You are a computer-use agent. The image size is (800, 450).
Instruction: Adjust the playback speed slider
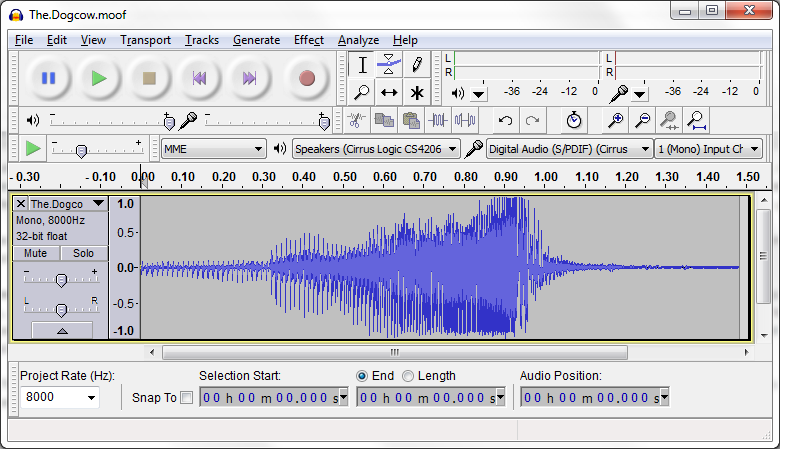81,151
